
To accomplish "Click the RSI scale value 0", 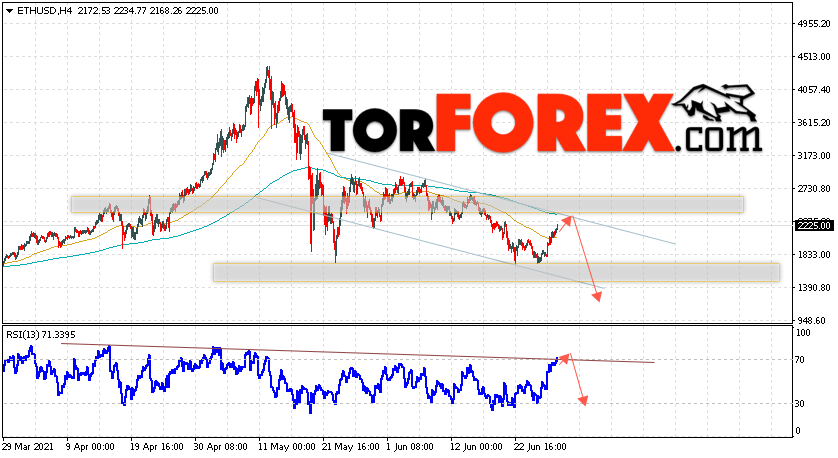I will [798, 431].
